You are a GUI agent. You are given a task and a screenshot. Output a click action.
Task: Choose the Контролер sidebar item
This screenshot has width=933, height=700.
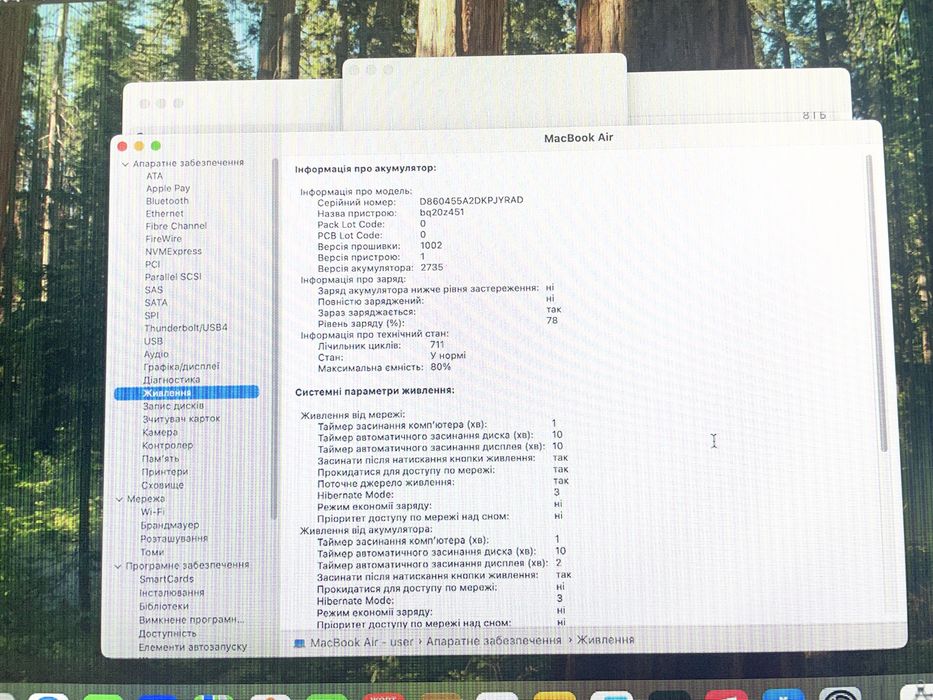click(167, 445)
